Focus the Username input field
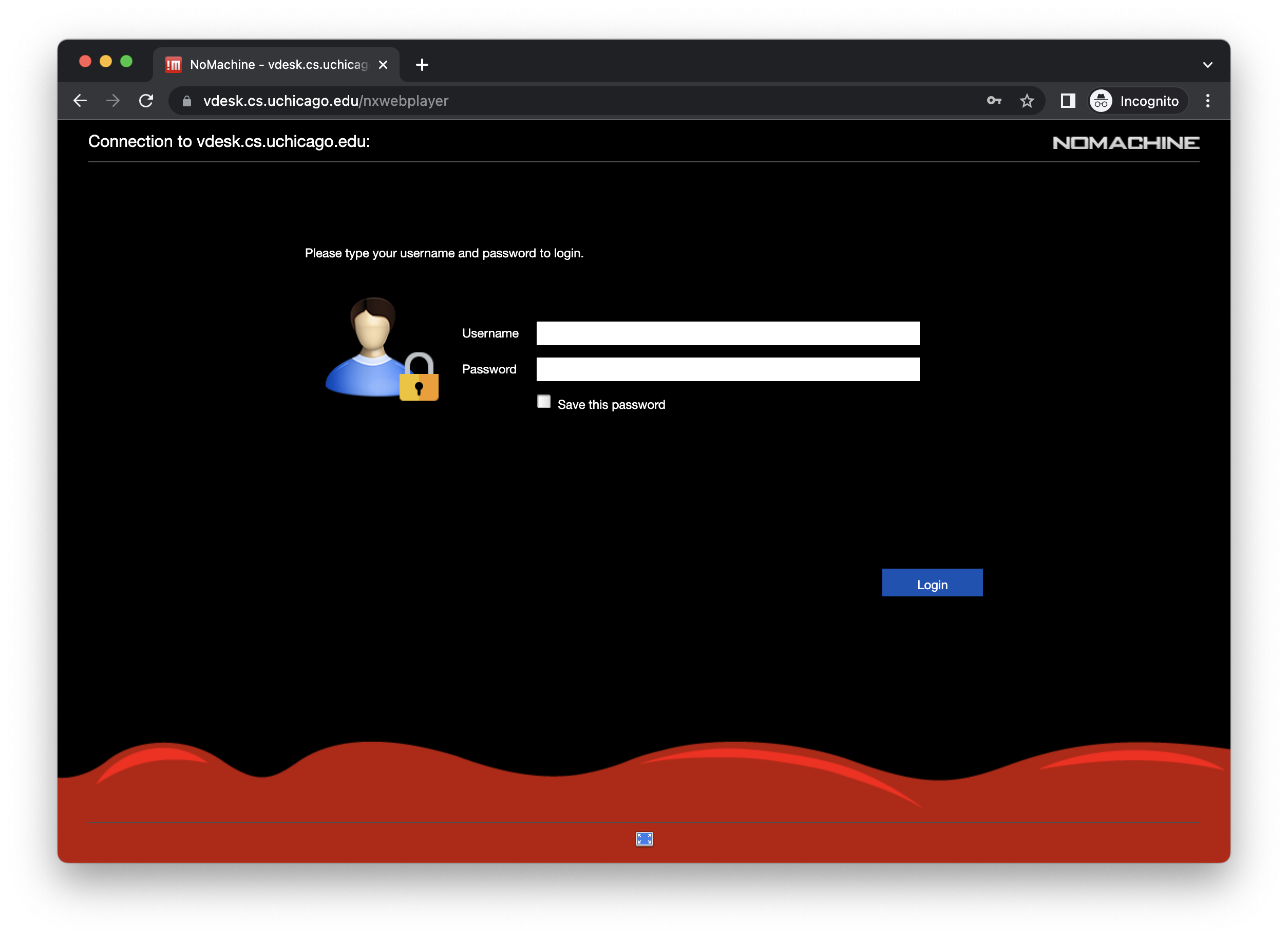The height and width of the screenshot is (939, 1288). click(727, 333)
